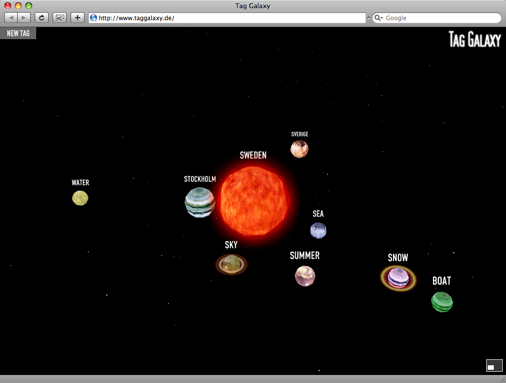The image size is (506, 383).
Task: Click the browser Forward arrow button
Action: click(24, 18)
